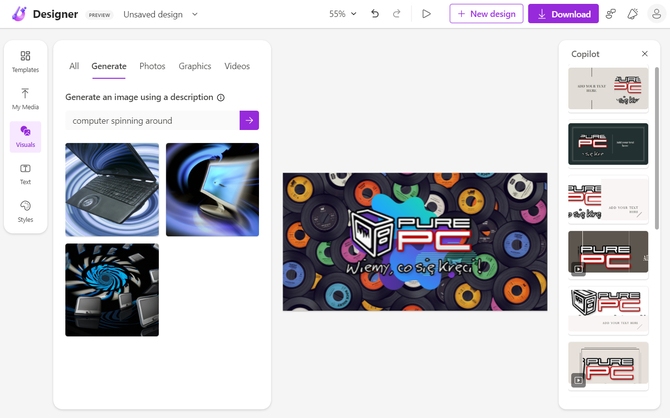
Task: Click the vinyl records design canvas
Action: point(415,241)
